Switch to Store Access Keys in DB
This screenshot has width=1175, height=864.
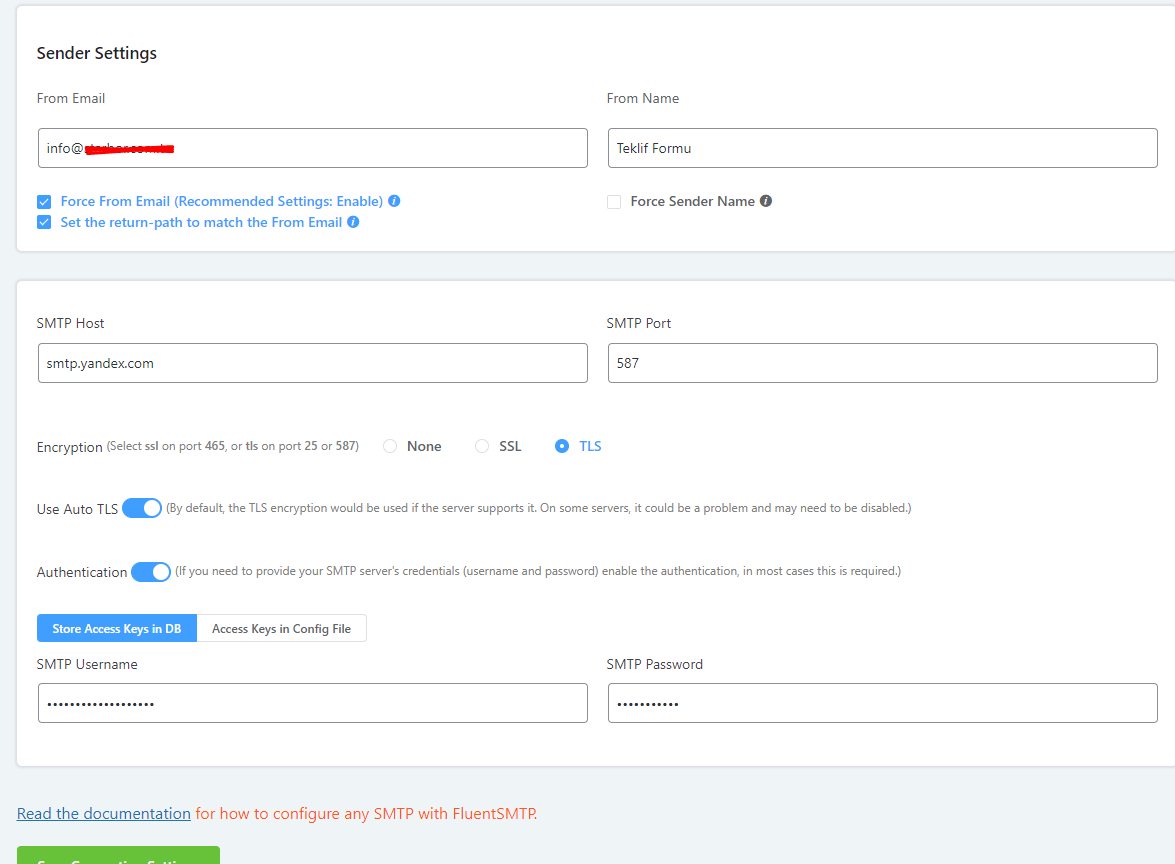click(117, 628)
